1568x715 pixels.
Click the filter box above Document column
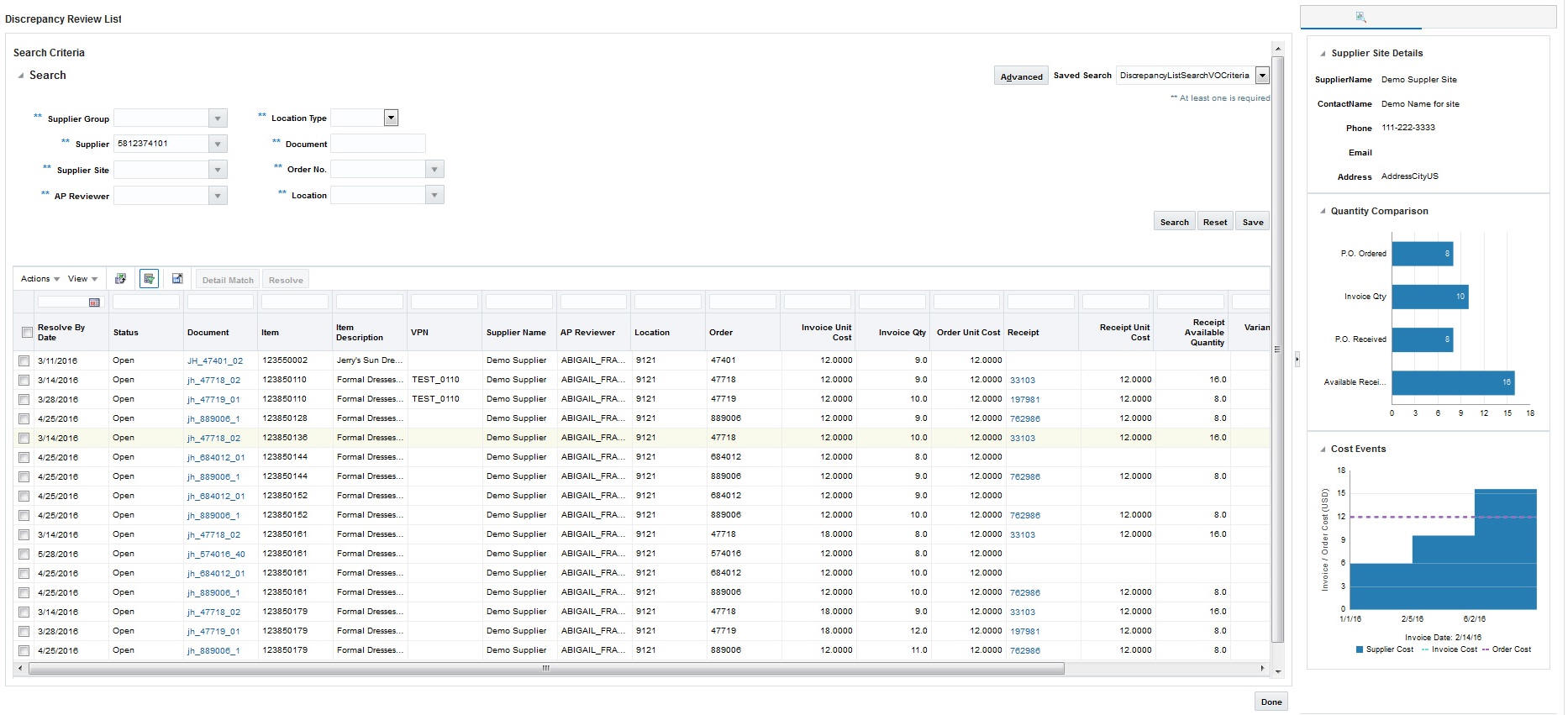coord(220,302)
